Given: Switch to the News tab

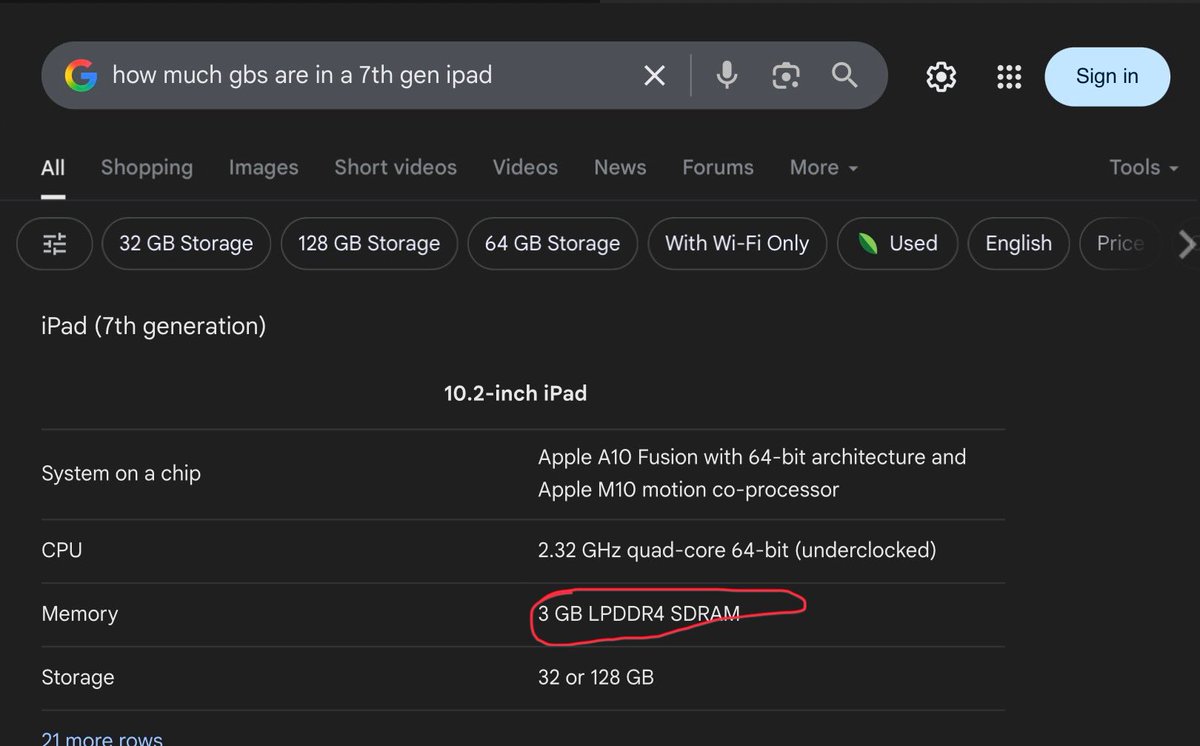Looking at the screenshot, I should point(620,168).
